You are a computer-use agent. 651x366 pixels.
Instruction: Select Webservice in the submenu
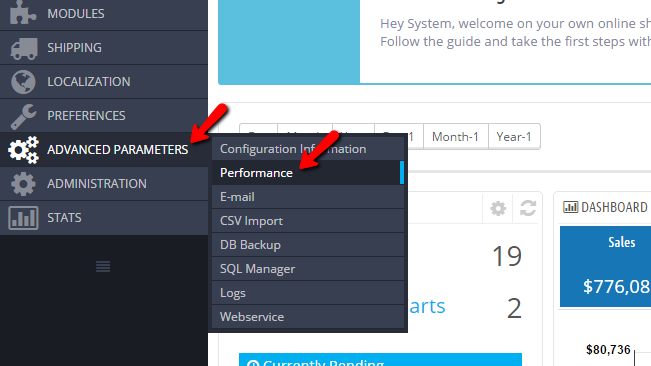click(x=308, y=317)
